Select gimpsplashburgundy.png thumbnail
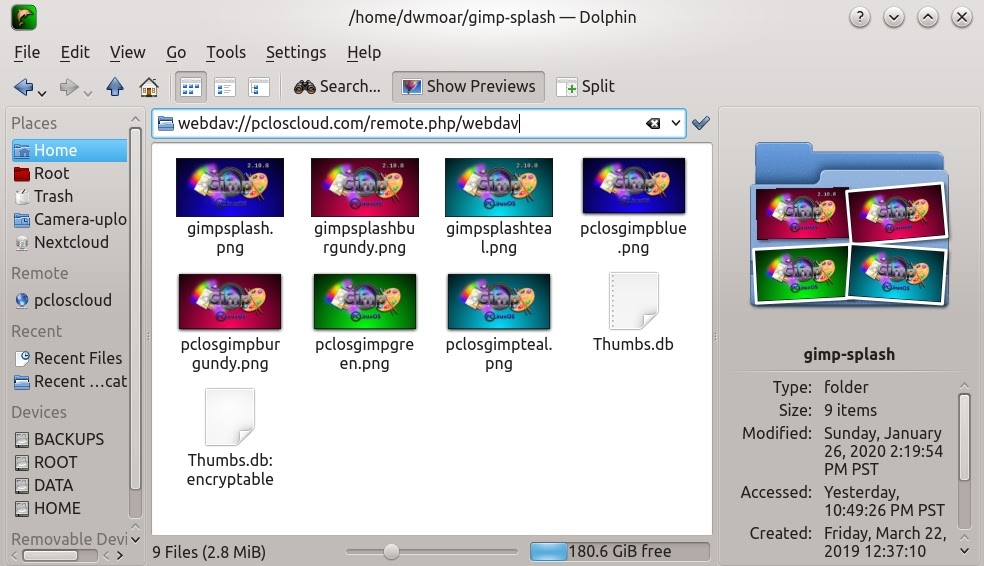Screen dimensions: 984x566 click(x=365, y=187)
